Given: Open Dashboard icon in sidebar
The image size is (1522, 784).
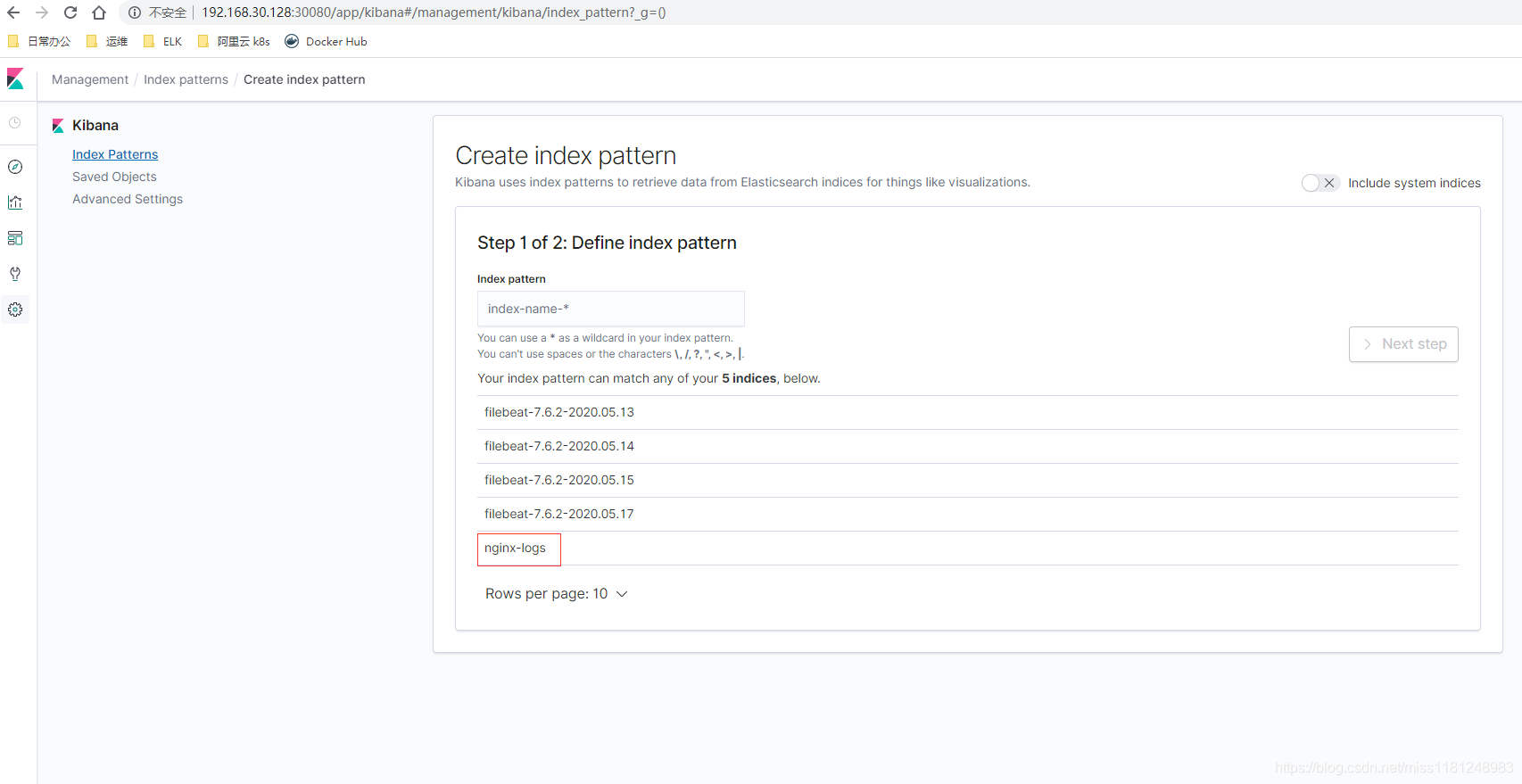Looking at the screenshot, I should pyautogui.click(x=15, y=238).
